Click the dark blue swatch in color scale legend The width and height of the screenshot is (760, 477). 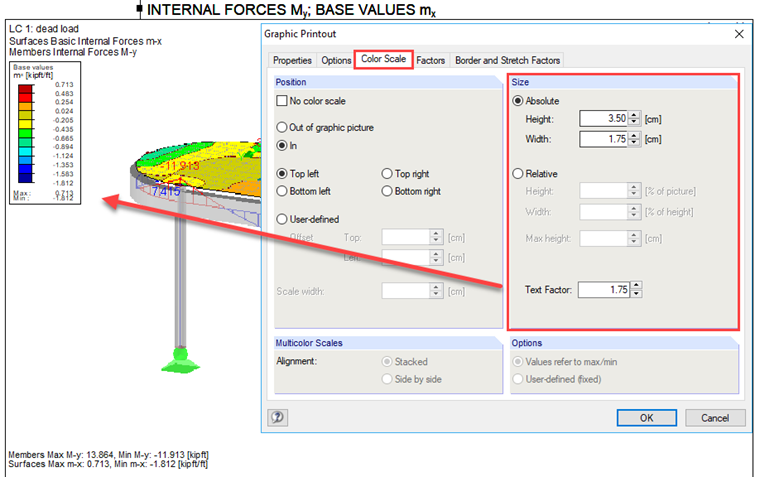click(x=25, y=178)
